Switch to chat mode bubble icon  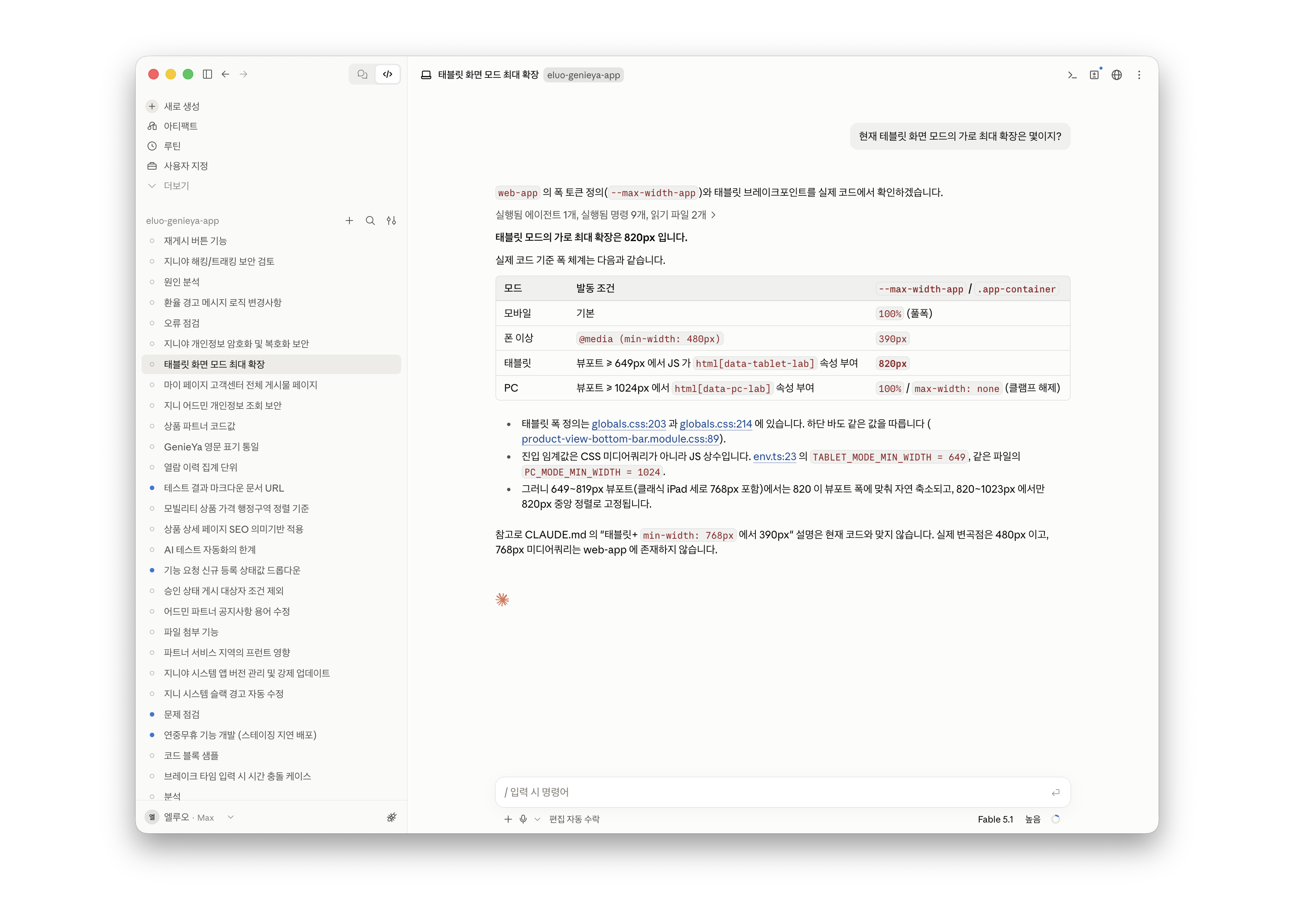point(362,74)
